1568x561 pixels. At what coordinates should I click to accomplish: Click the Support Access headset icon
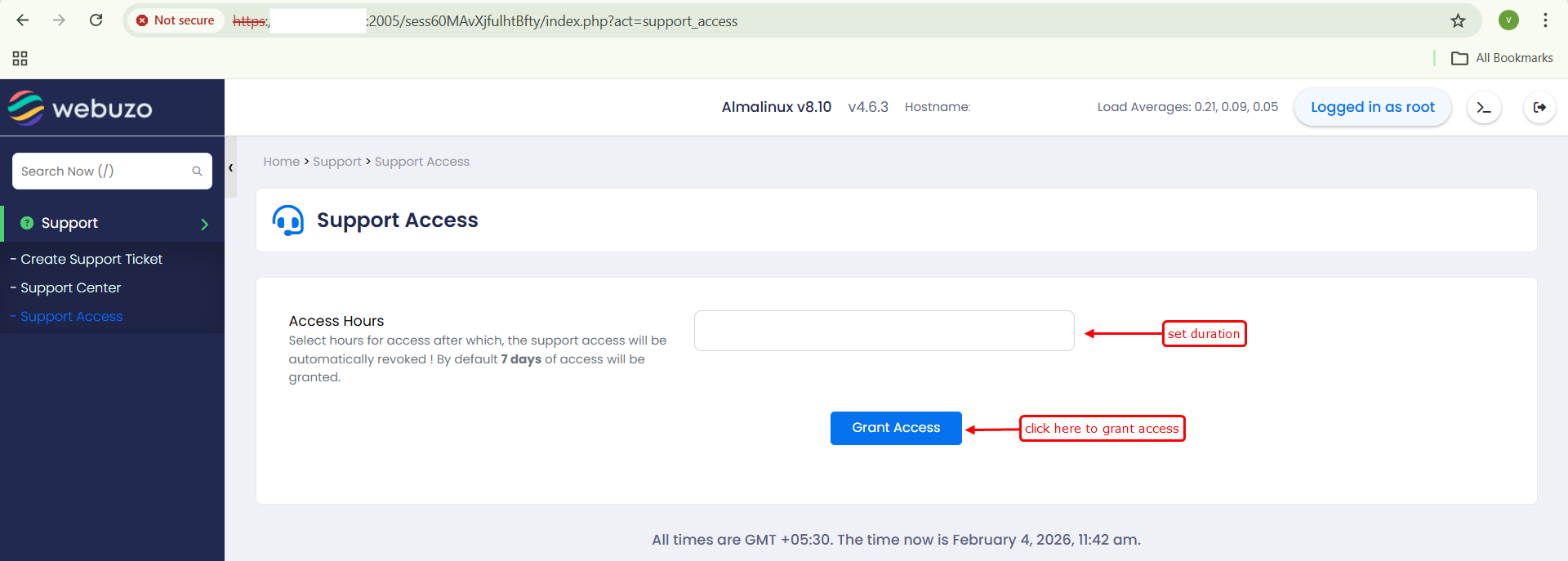coord(287,220)
